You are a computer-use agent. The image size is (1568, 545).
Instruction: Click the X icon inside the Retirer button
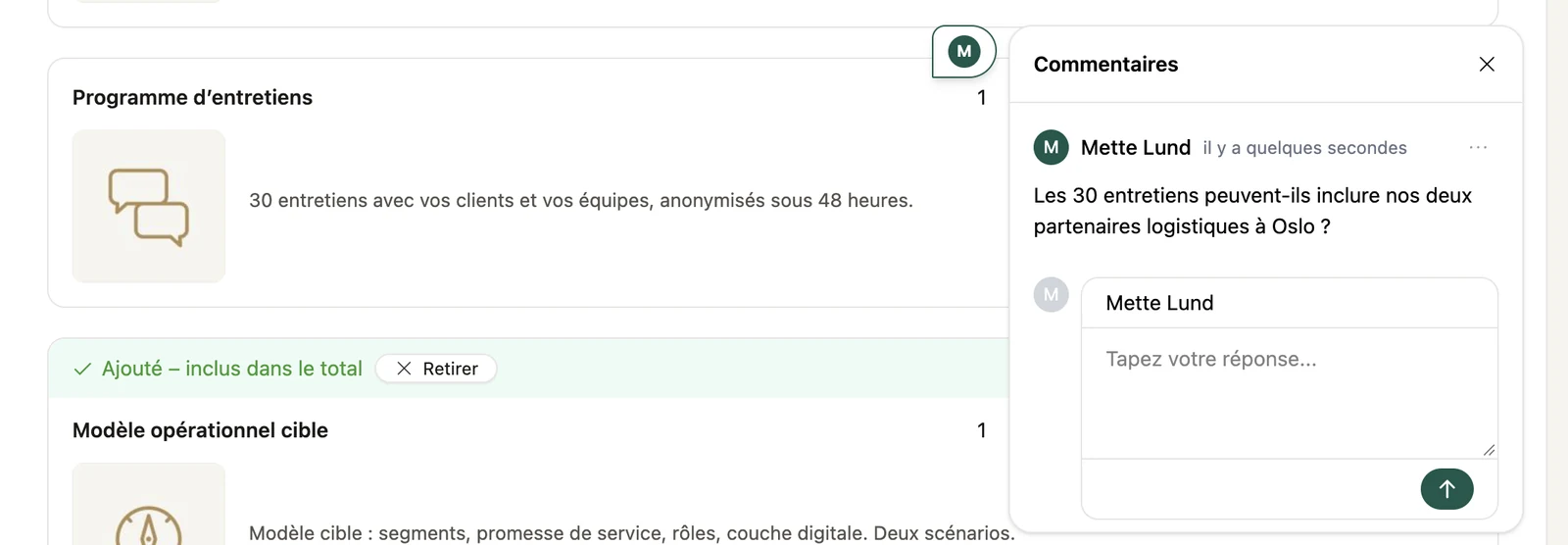404,369
